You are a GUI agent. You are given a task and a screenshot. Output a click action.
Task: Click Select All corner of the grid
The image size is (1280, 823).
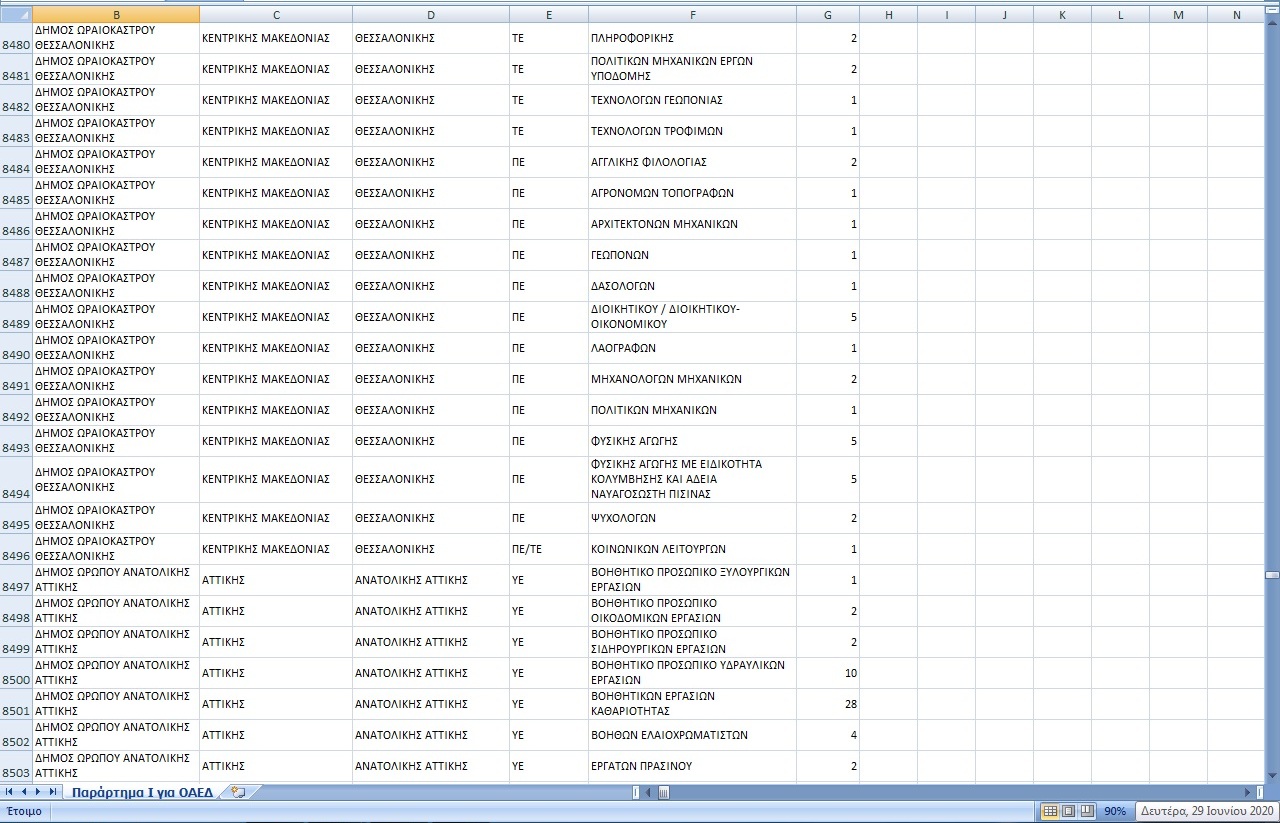(16, 15)
